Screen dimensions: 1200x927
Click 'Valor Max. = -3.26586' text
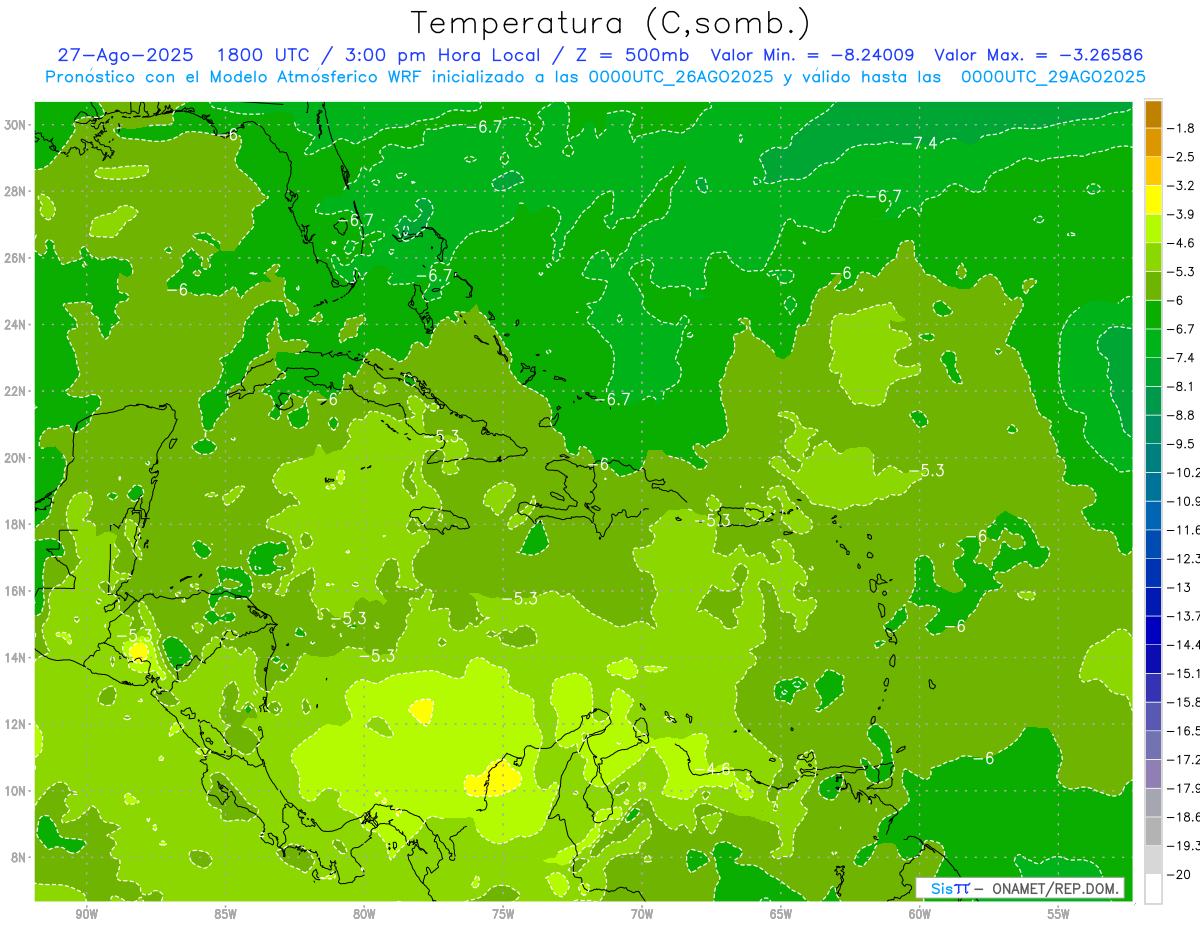pyautogui.click(x=1038, y=55)
